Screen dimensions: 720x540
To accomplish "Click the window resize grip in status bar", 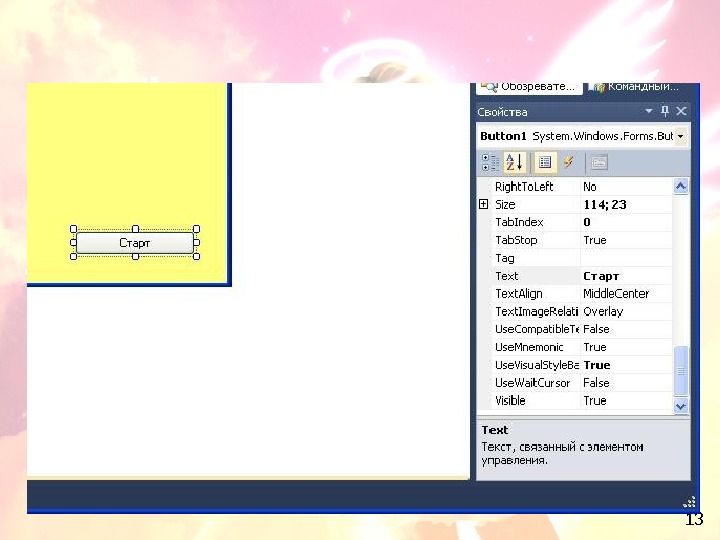I will 689,502.
